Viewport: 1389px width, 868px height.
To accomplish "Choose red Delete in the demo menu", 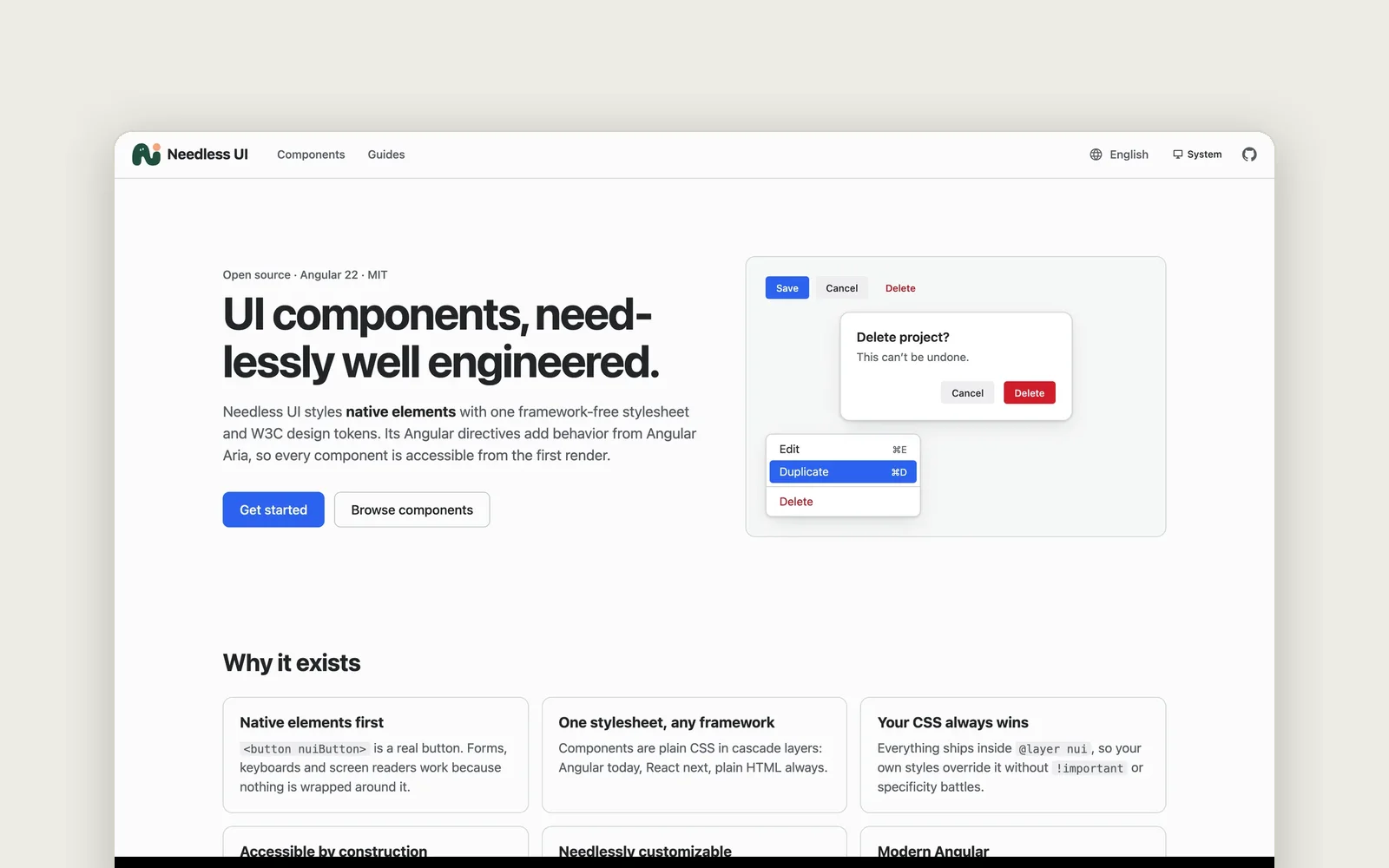I will tap(842, 502).
